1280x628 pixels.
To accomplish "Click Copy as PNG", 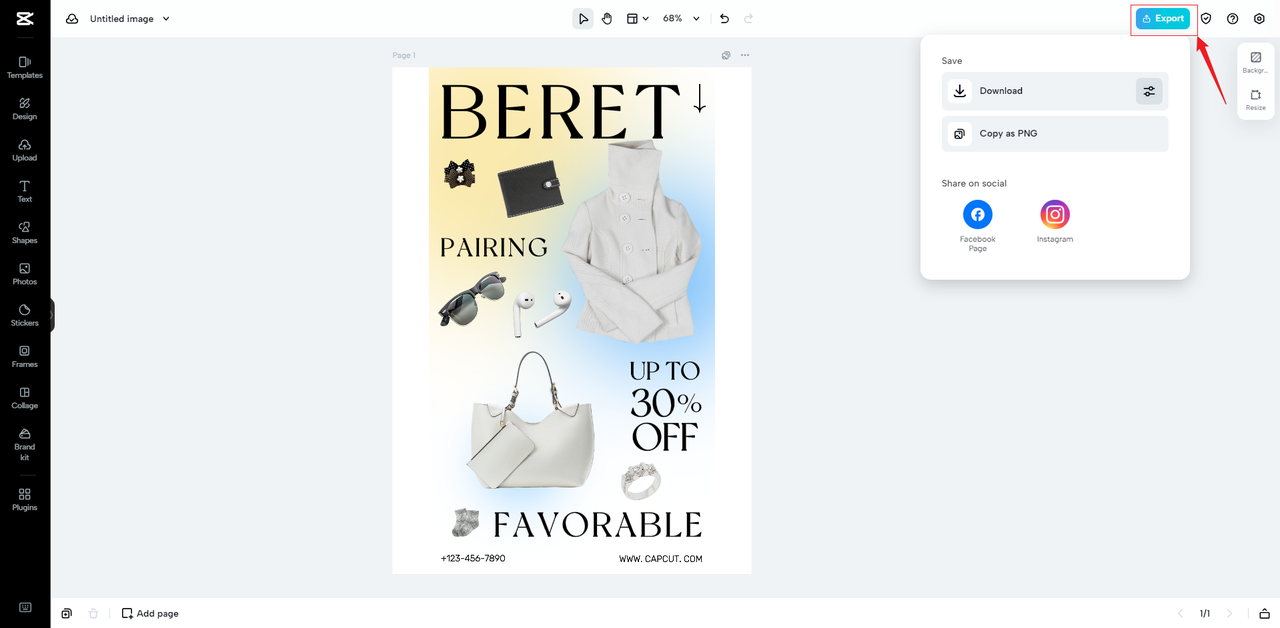I will point(1055,134).
